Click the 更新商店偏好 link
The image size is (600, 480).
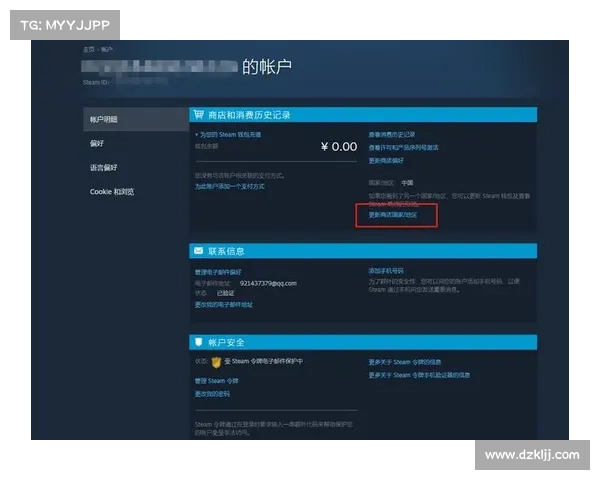[x=386, y=160]
